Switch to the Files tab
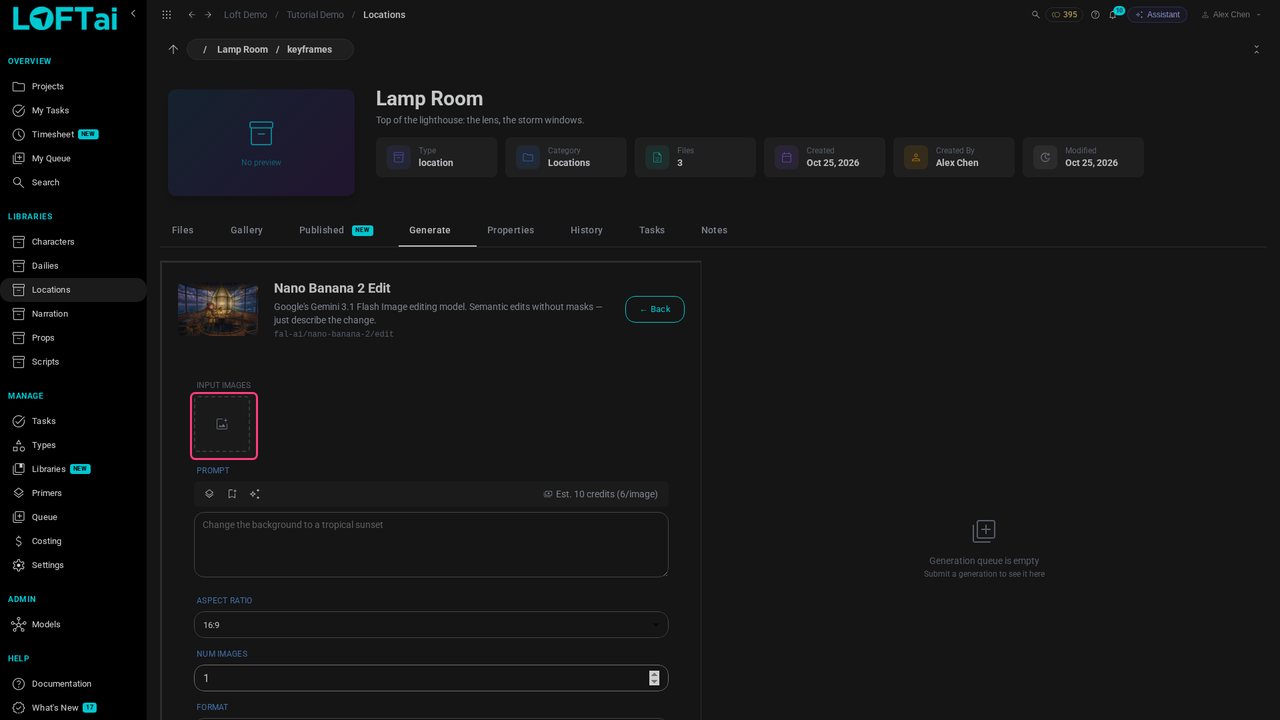The height and width of the screenshot is (720, 1280). (183, 230)
